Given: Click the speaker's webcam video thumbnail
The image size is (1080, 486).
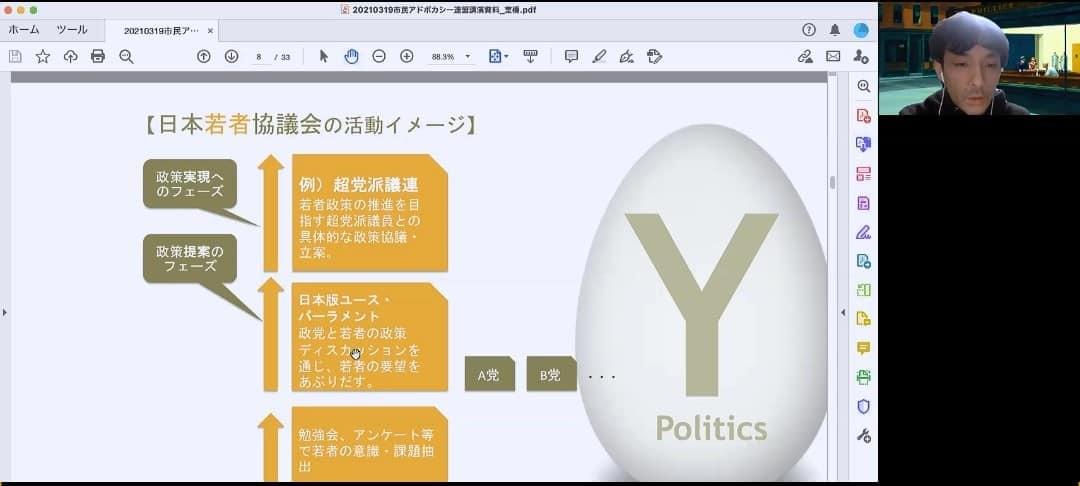Looking at the screenshot, I should pos(979,59).
